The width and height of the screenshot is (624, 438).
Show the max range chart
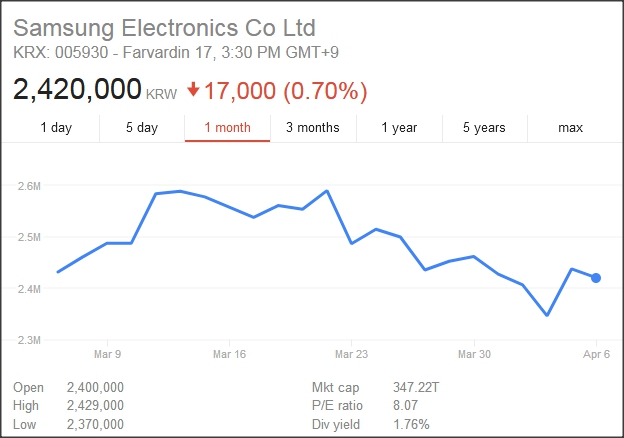570,127
